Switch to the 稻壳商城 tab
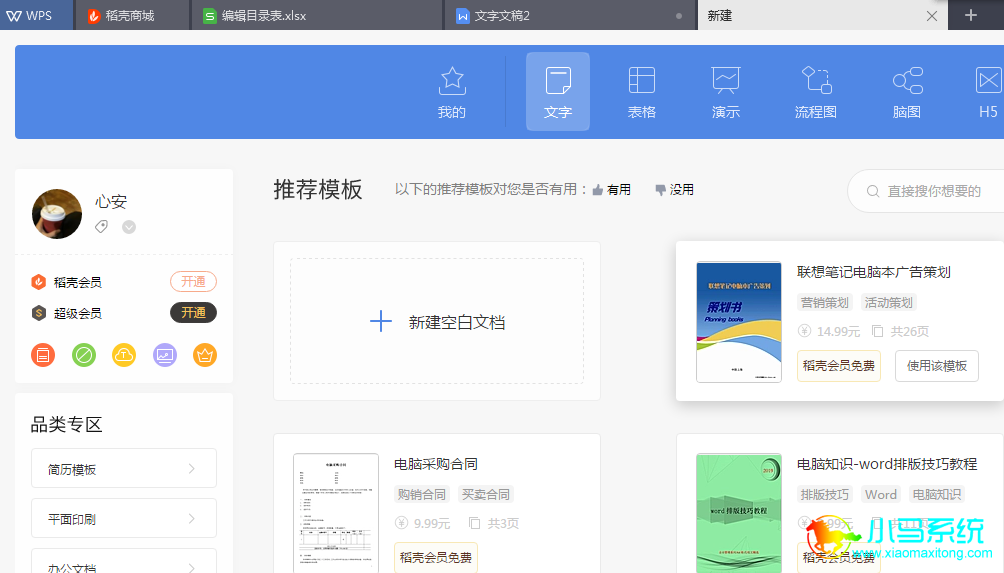Screen dimensions: 1004x573 tap(131, 15)
